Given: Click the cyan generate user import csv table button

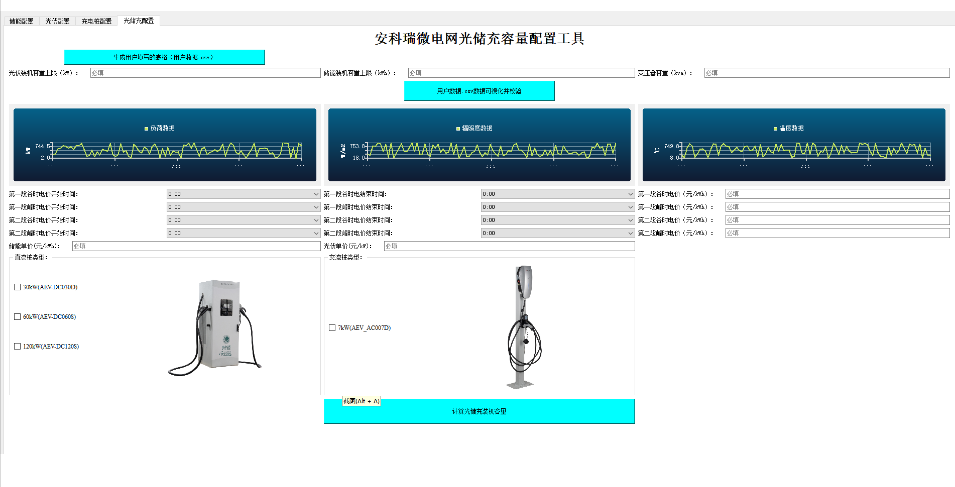Looking at the screenshot, I should (164, 57).
